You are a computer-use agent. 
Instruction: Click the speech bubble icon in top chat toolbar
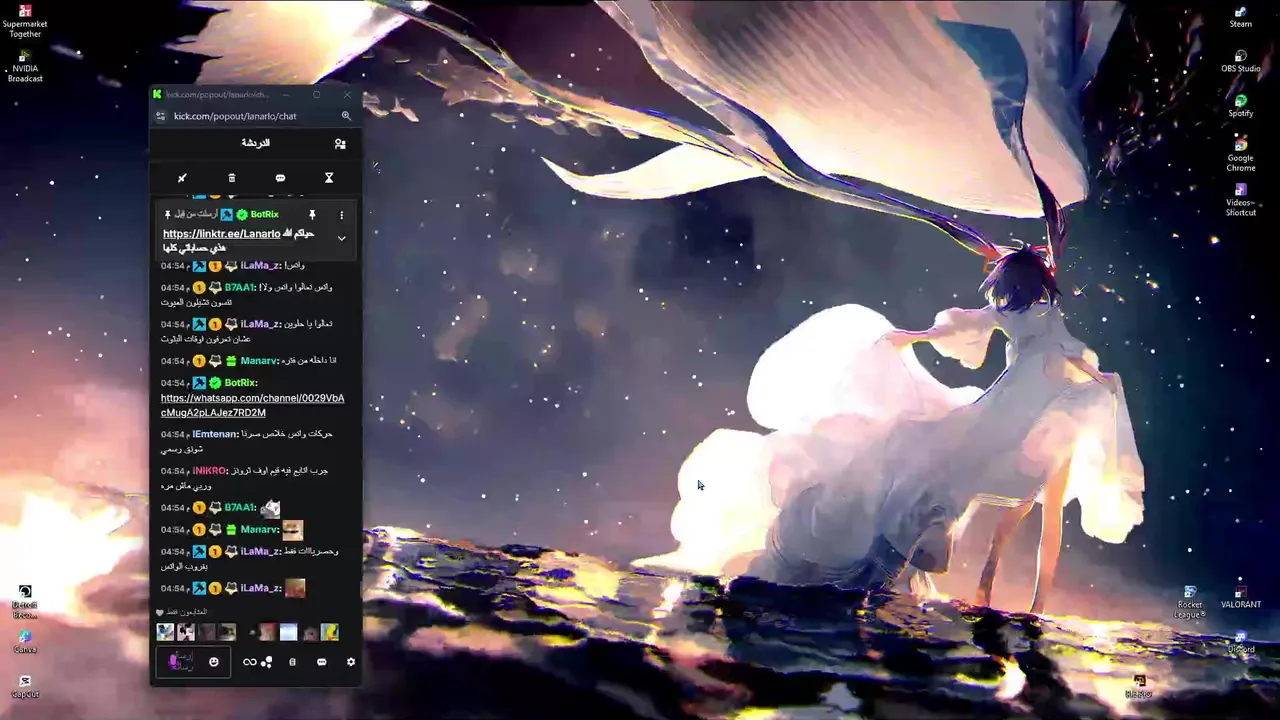point(280,178)
